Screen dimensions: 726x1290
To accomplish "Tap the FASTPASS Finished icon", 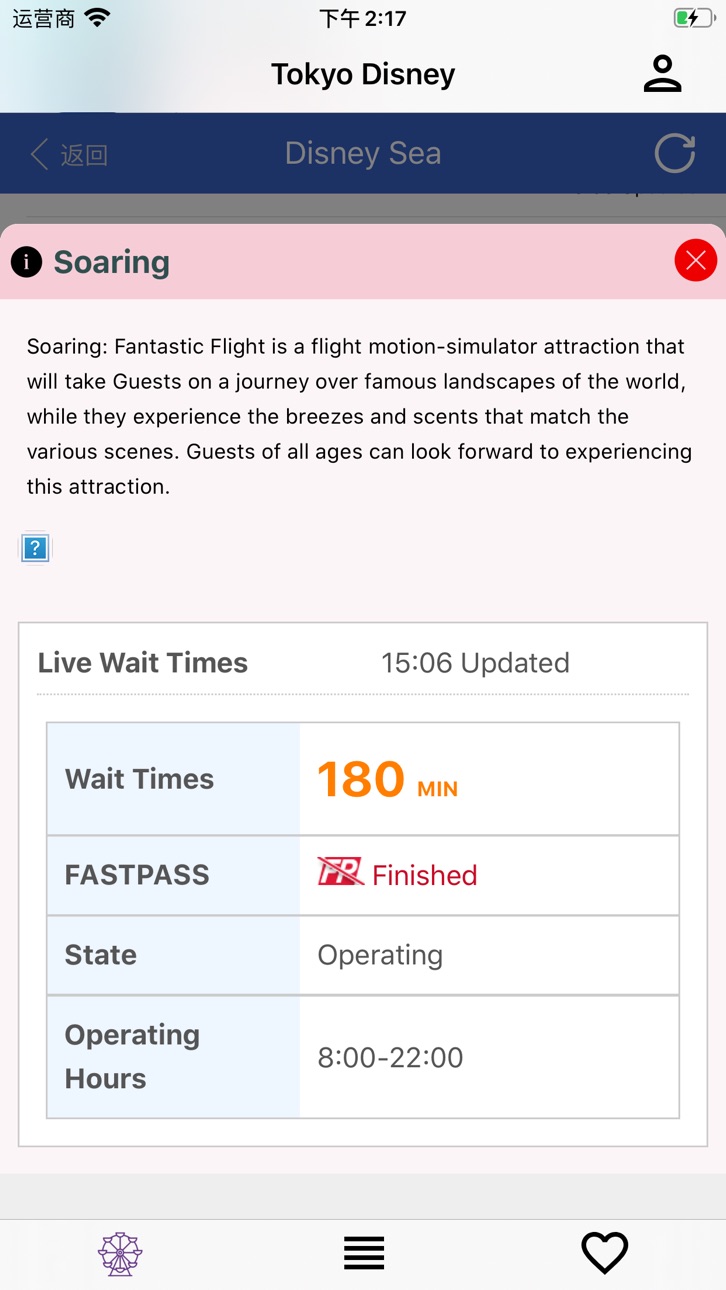I will coord(340,872).
